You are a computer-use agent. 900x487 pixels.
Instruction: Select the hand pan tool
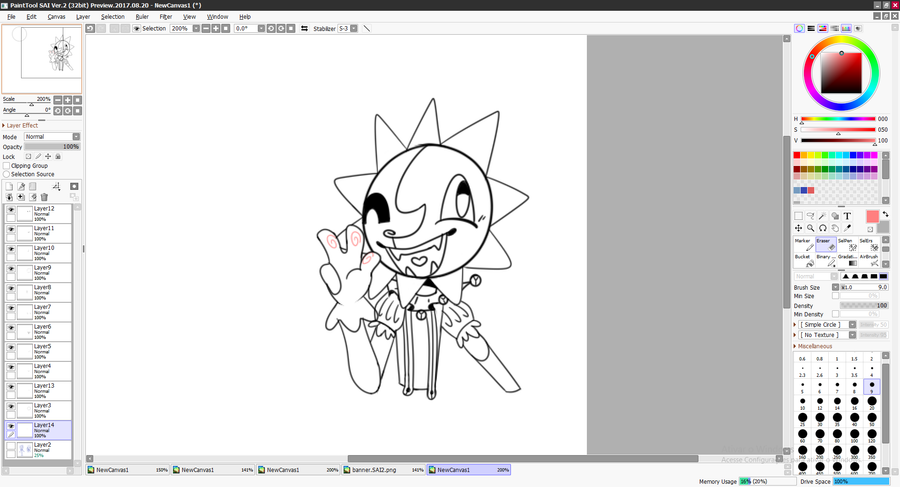(835, 228)
